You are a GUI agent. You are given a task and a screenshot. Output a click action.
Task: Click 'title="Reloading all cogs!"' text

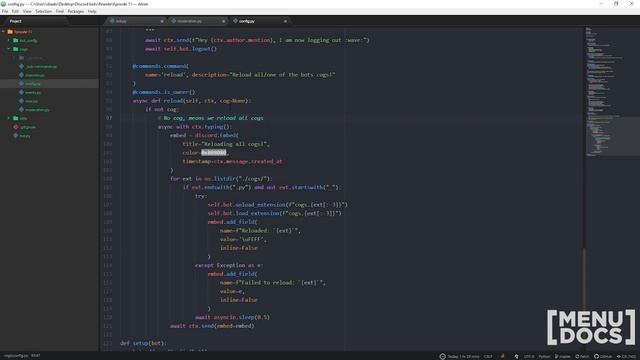point(226,144)
